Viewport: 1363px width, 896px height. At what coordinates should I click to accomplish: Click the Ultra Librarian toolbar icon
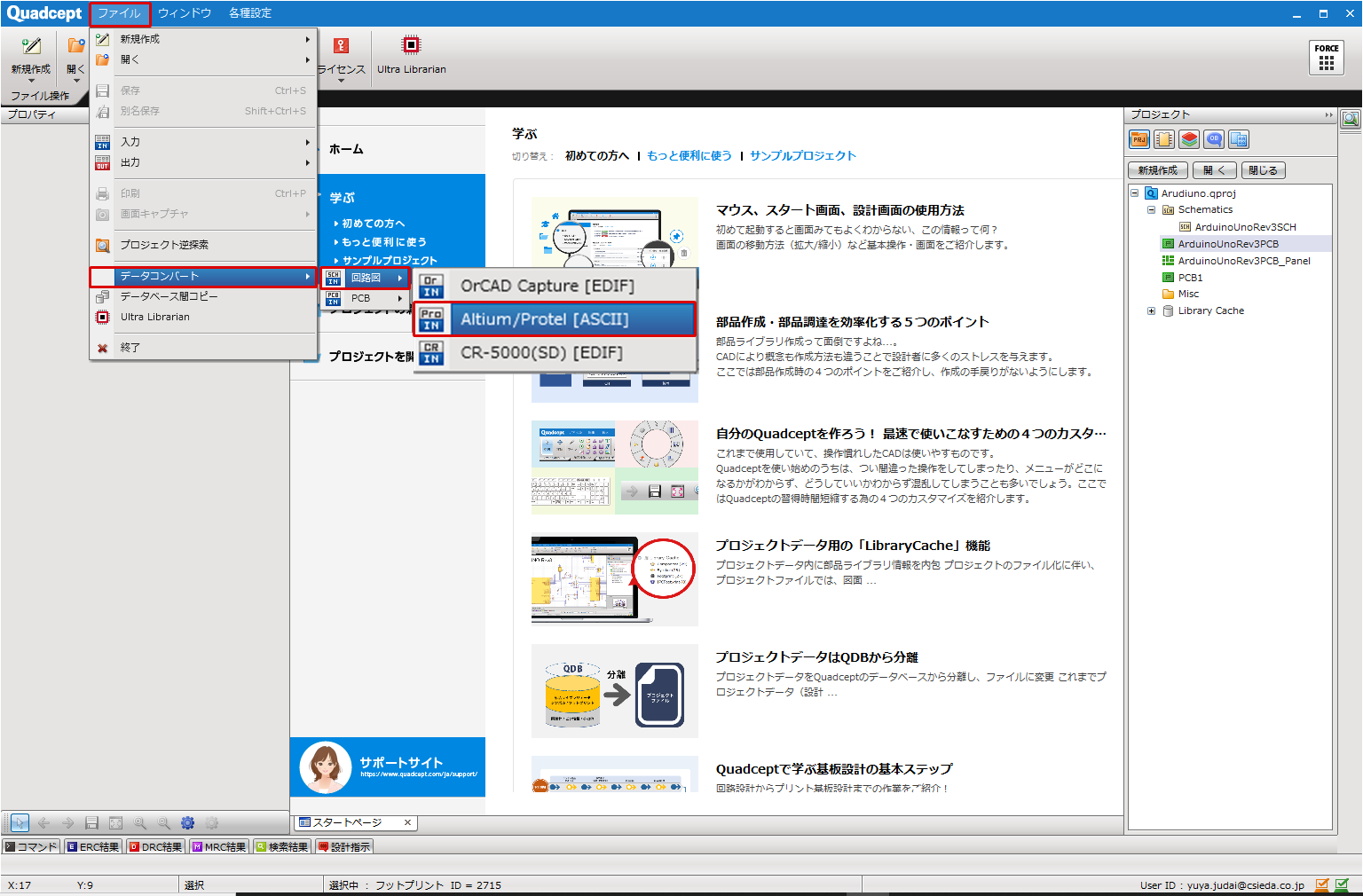pyautogui.click(x=411, y=45)
